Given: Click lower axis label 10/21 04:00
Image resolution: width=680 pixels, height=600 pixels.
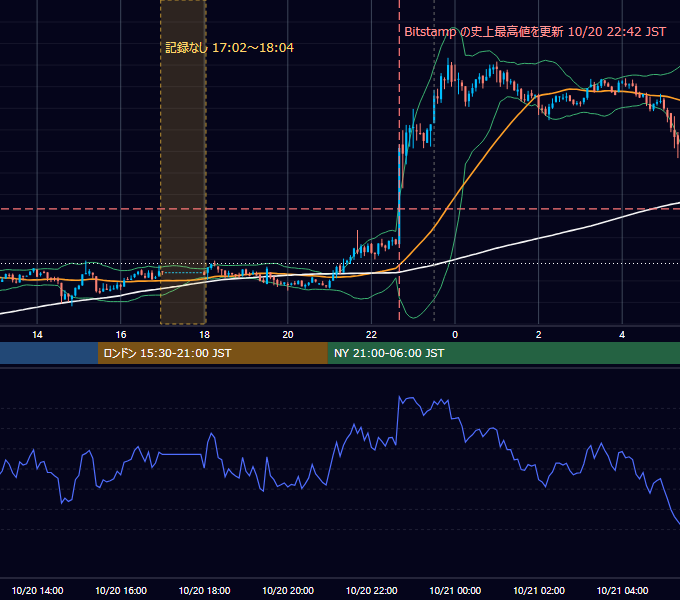Looking at the screenshot, I should [622, 590].
